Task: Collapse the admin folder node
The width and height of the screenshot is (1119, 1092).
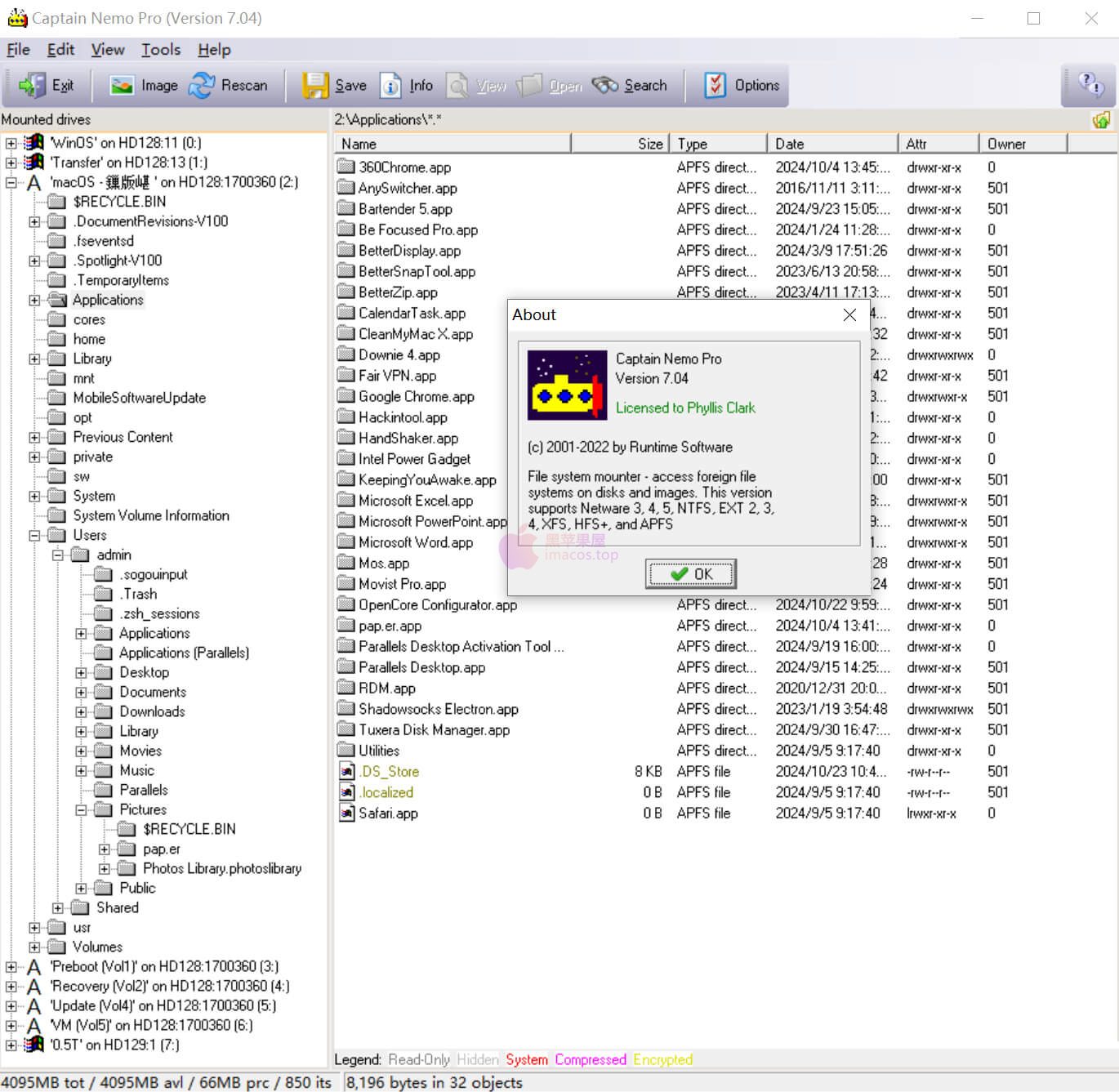Action: point(58,555)
